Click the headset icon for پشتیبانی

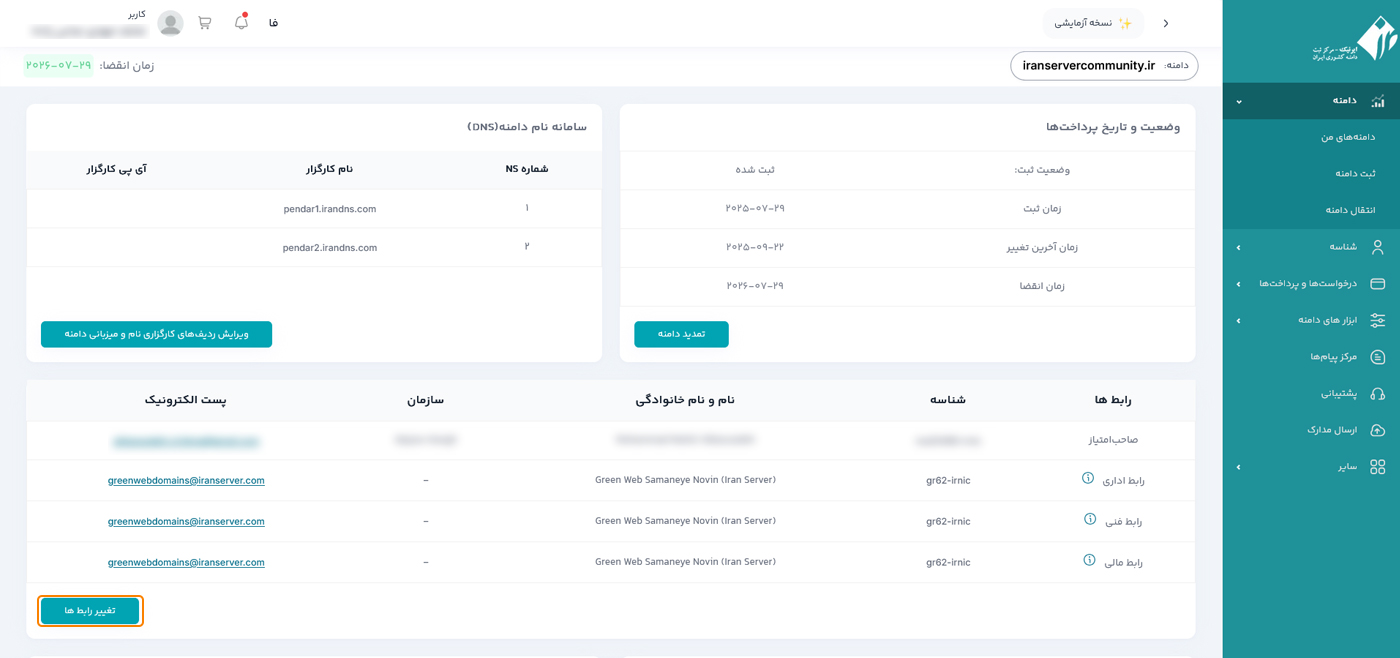click(1377, 394)
